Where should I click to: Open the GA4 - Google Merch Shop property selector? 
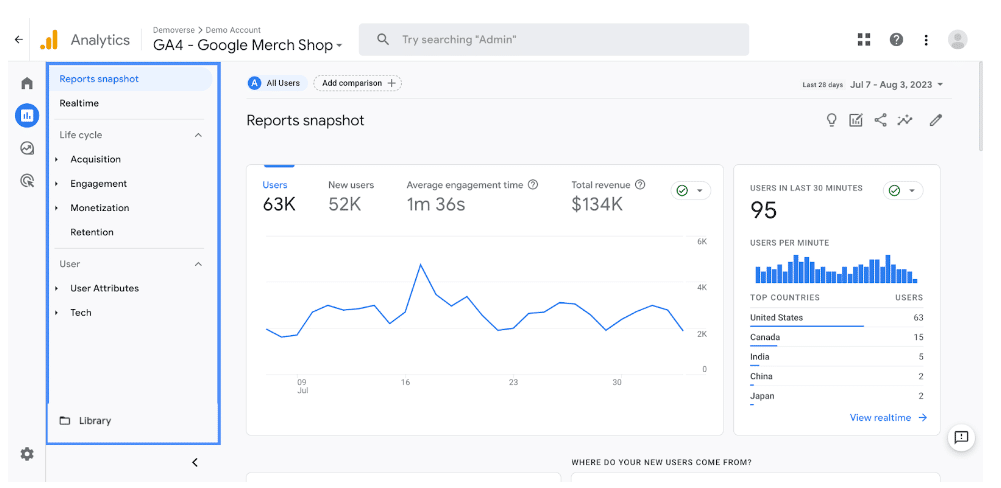tap(248, 45)
